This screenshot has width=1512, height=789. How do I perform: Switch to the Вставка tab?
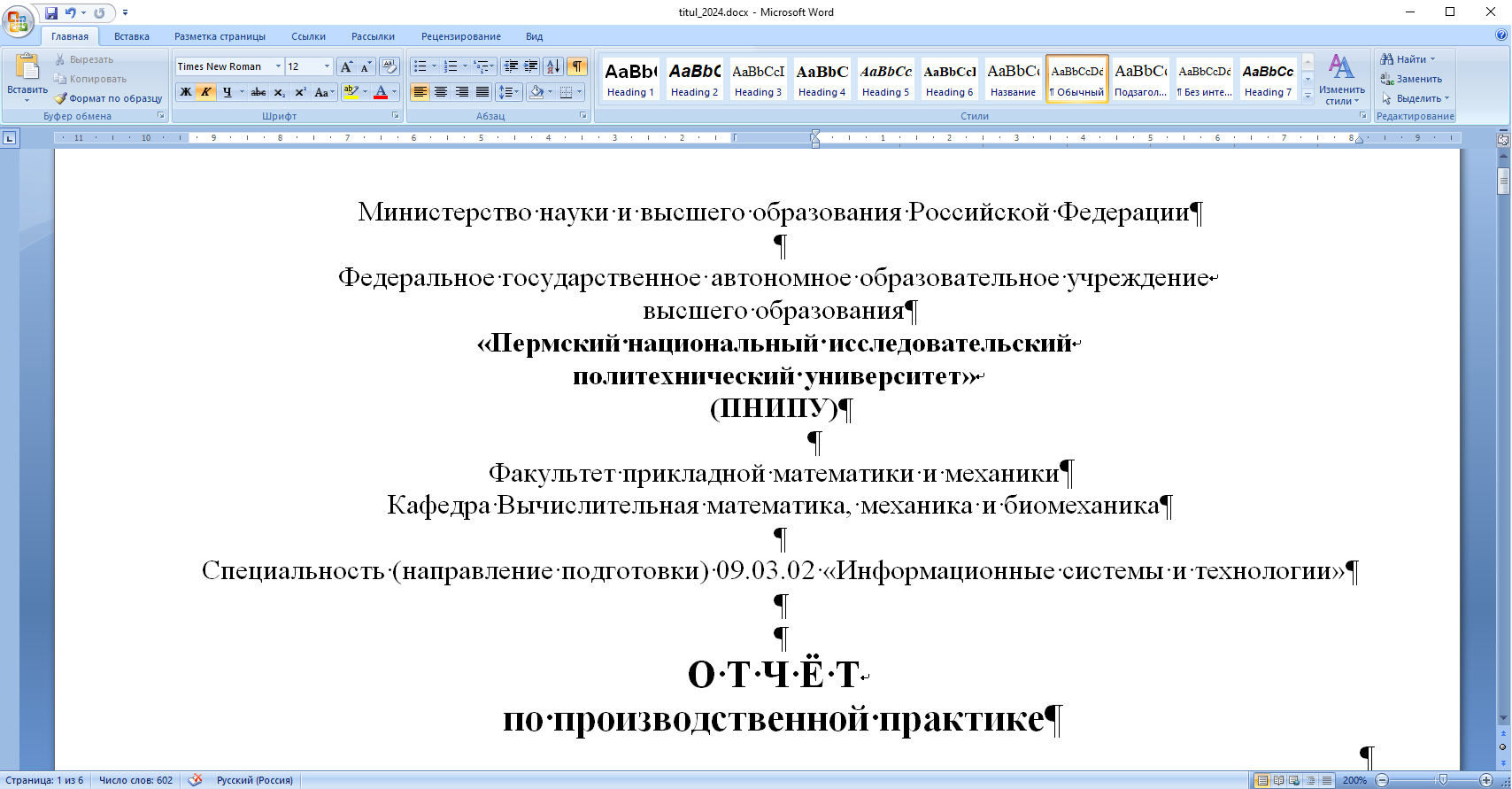coord(131,36)
